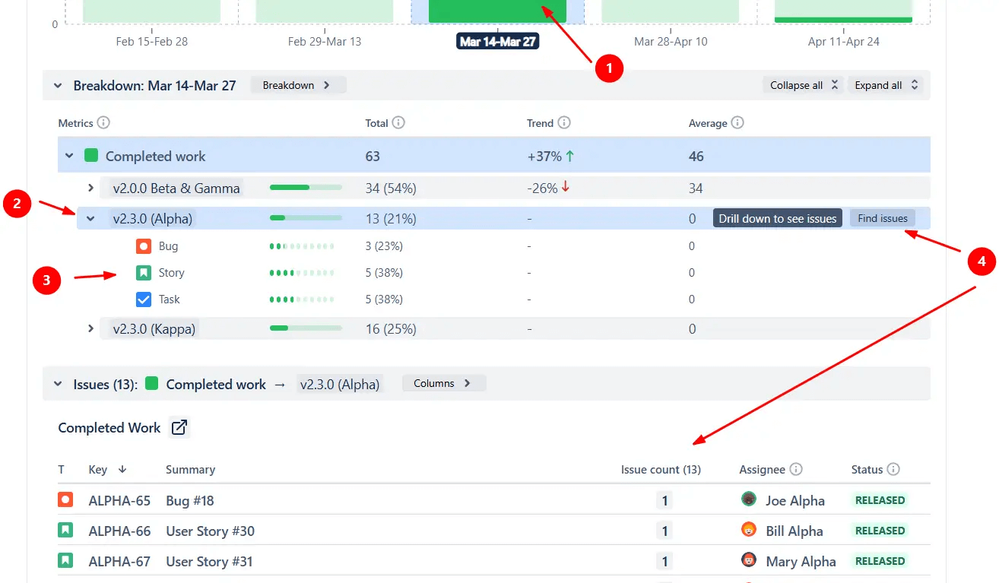
Task: Click the RELEASED status of ALPHA-65
Action: tap(880, 500)
